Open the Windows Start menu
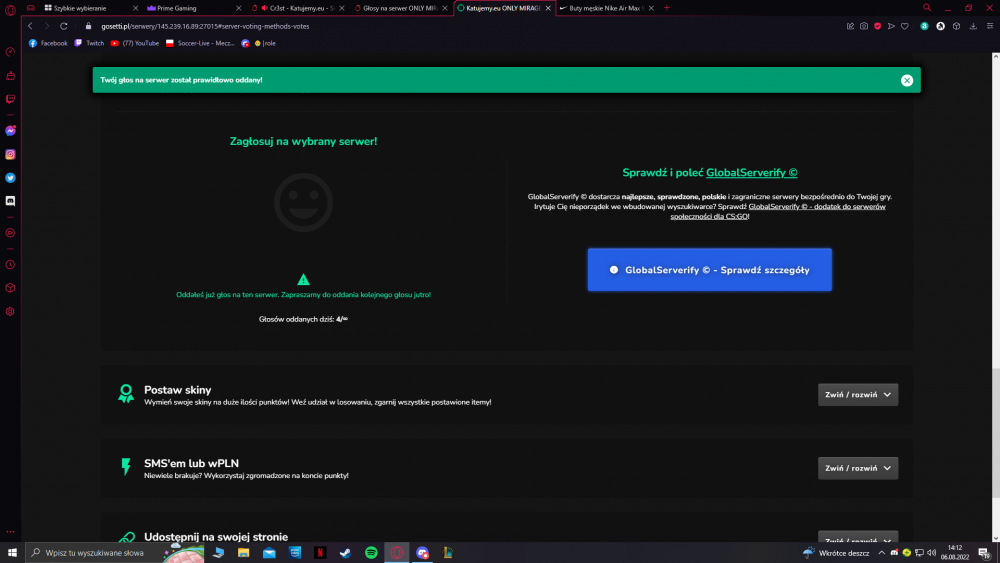Image resolution: width=1000 pixels, height=563 pixels. pos(12,553)
